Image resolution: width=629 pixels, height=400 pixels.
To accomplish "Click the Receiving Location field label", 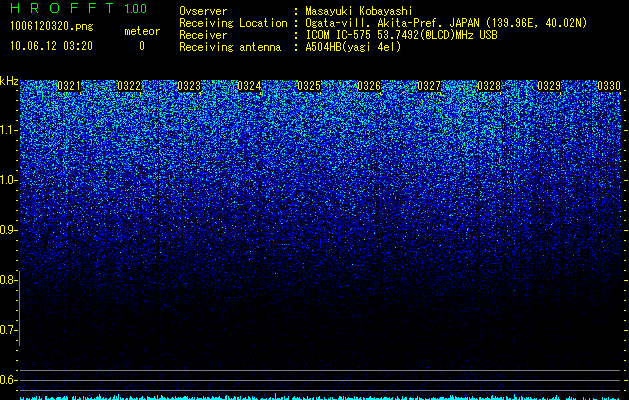I will 233,23.
